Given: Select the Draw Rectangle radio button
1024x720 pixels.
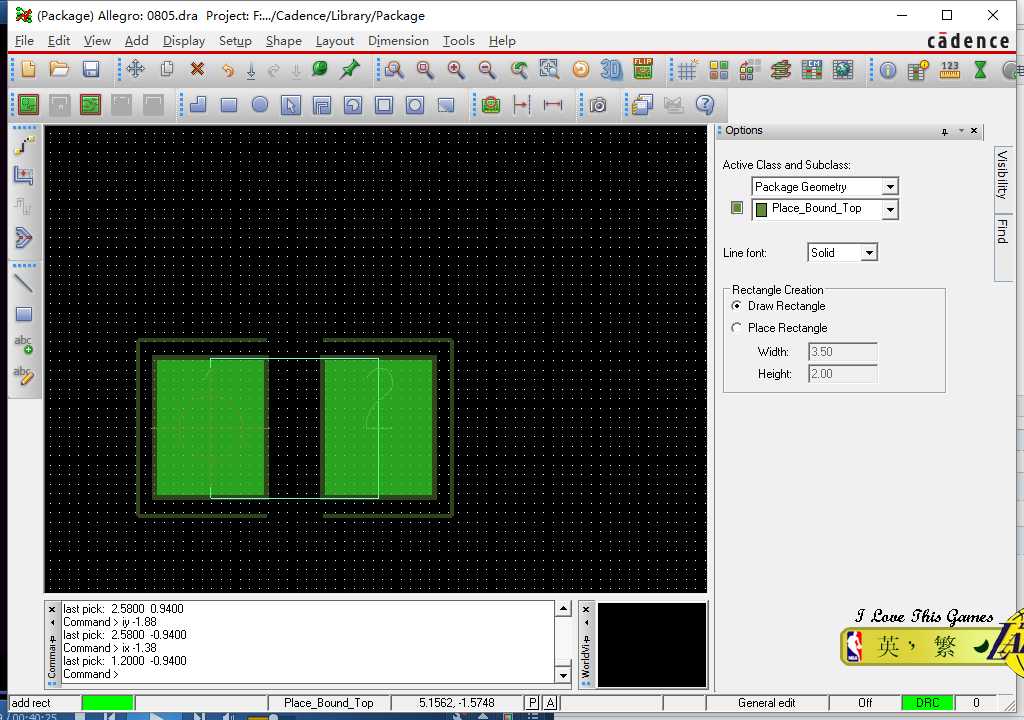Looking at the screenshot, I should point(737,306).
